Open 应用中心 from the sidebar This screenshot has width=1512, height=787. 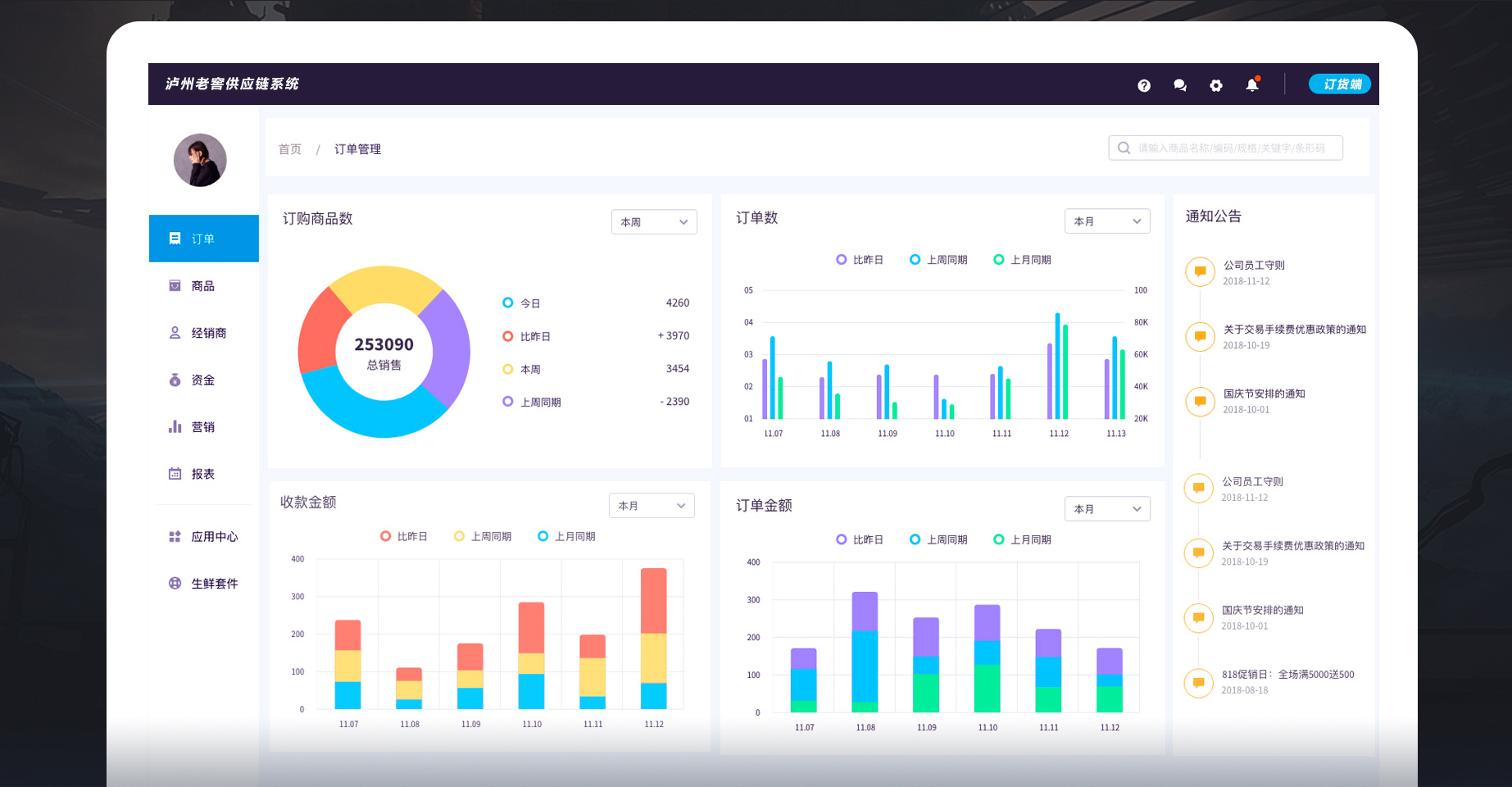[214, 536]
